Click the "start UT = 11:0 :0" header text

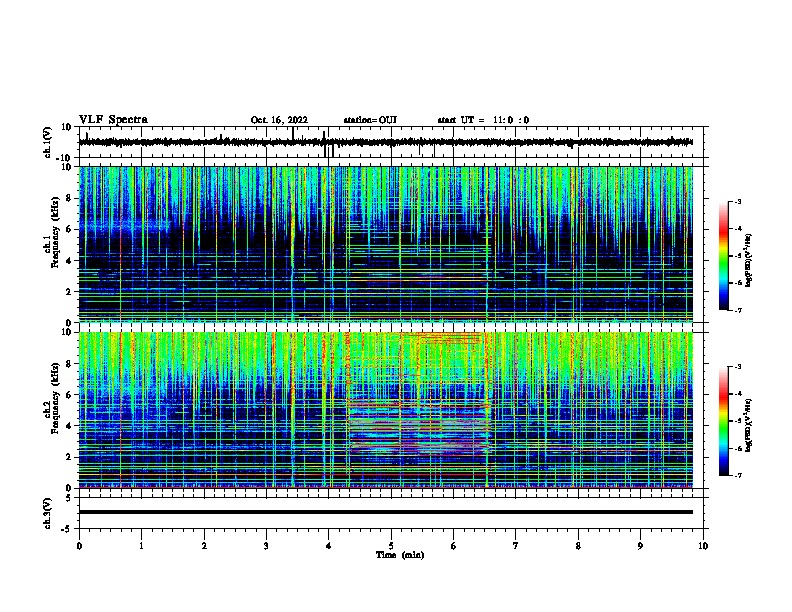[483, 120]
